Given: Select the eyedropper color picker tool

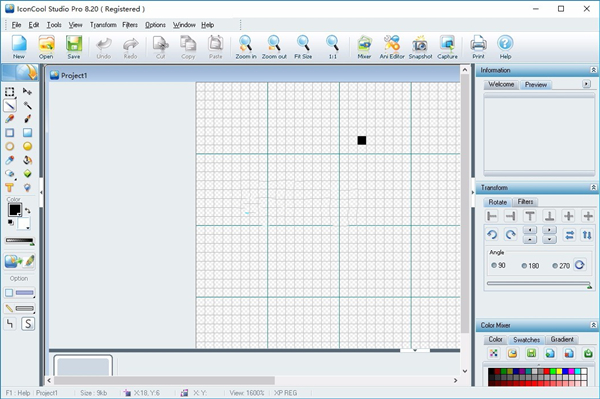Looking at the screenshot, I should click(x=10, y=160).
